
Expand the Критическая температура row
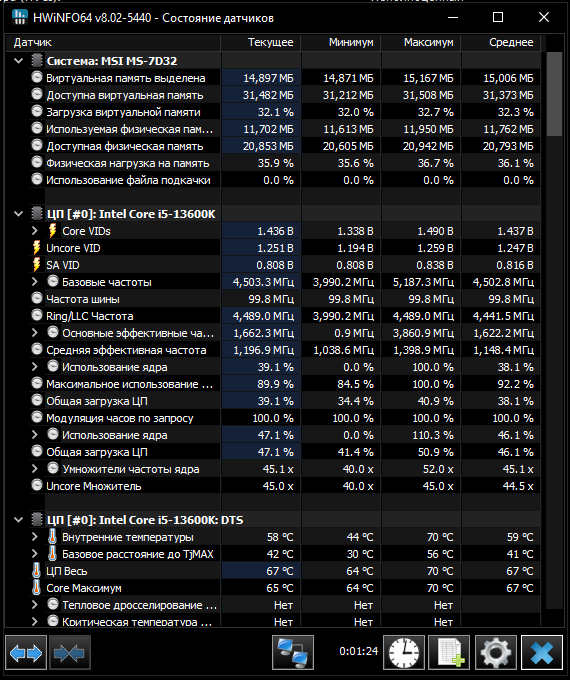[x=35, y=621]
